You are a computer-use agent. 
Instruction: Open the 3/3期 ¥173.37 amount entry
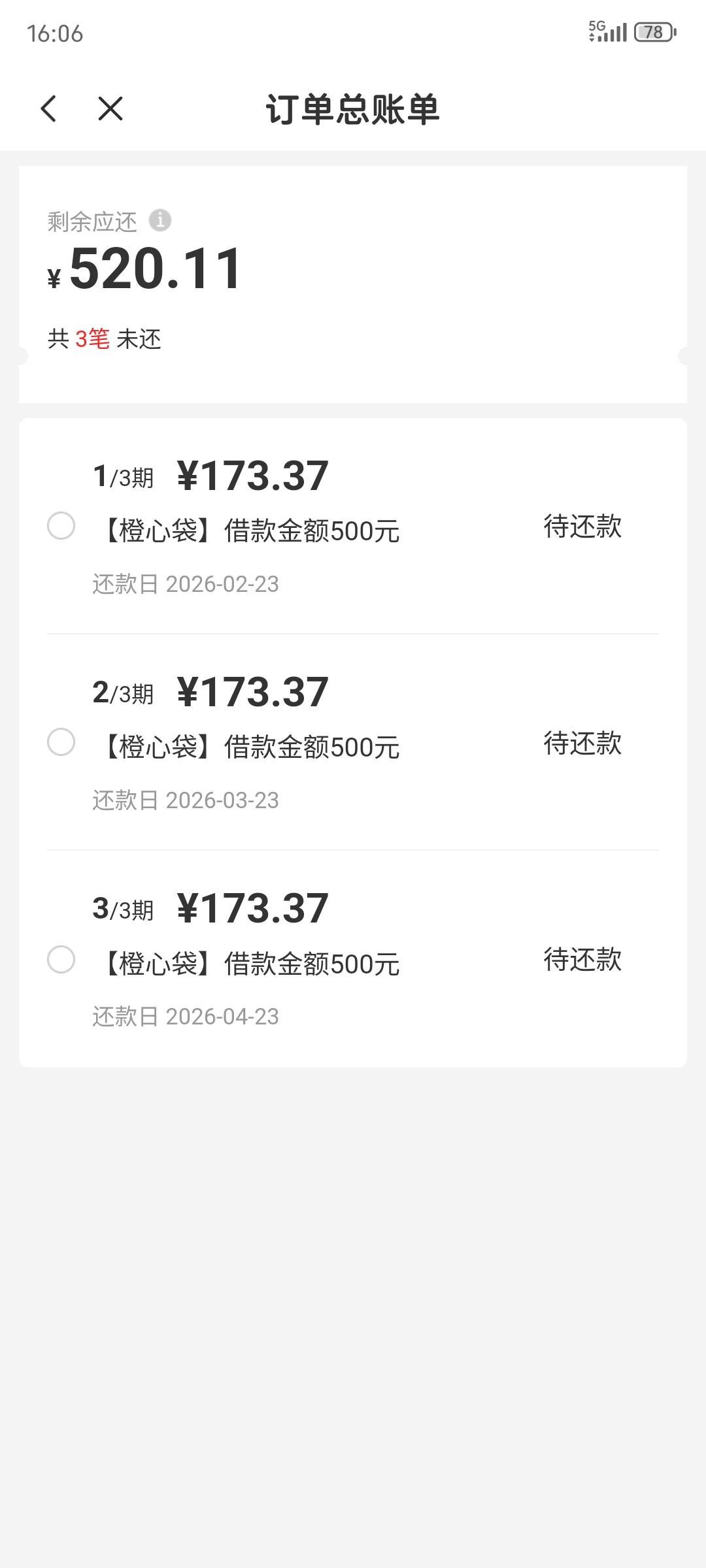coord(252,908)
